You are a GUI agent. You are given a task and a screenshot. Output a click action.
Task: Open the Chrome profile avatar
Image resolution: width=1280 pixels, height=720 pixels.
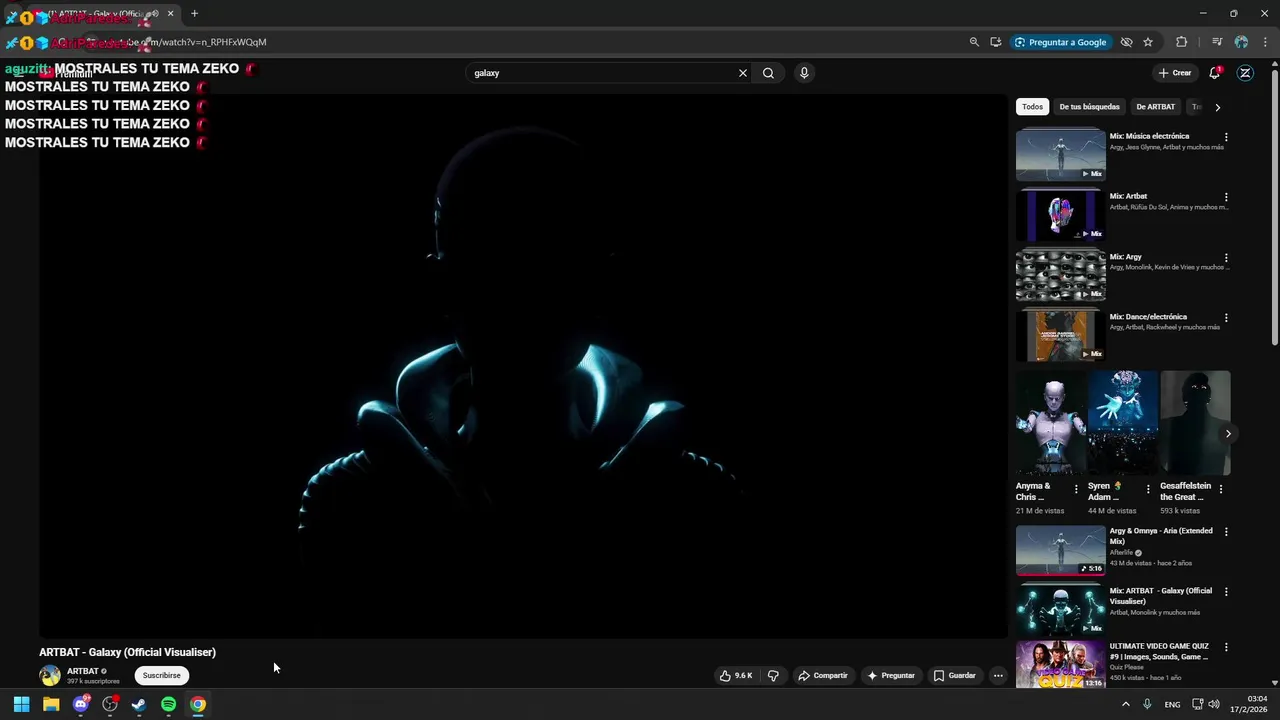point(1241,42)
